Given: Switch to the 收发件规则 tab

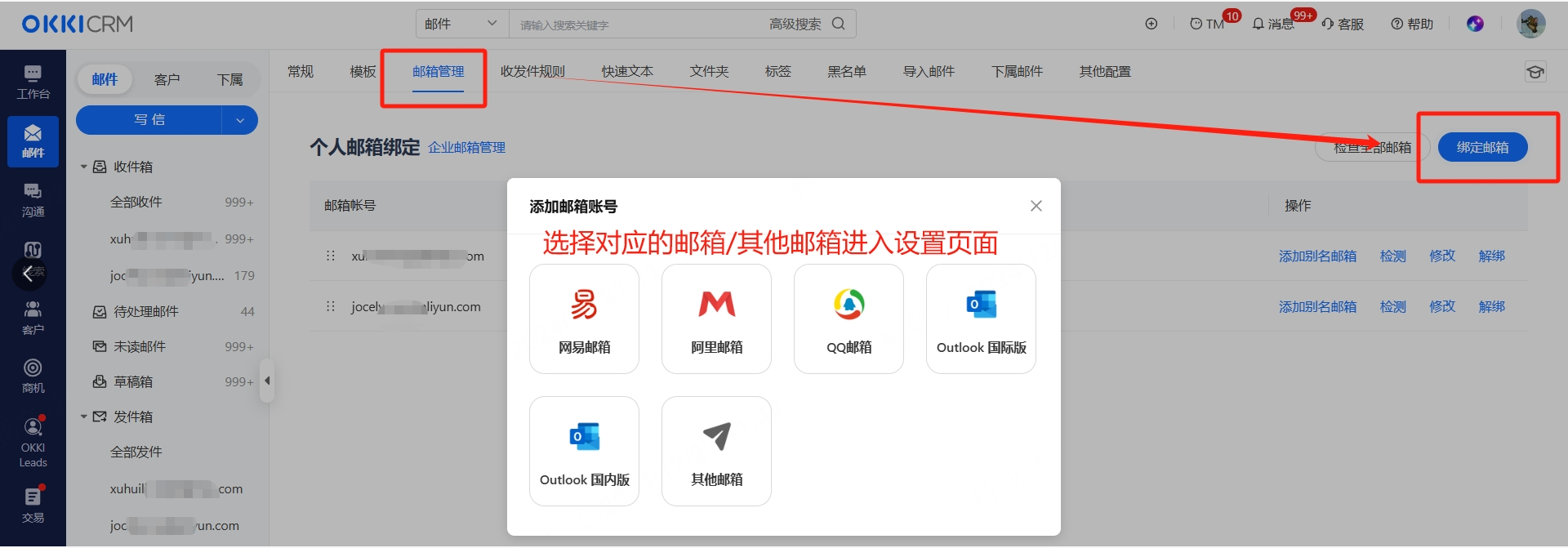Looking at the screenshot, I should (x=532, y=72).
